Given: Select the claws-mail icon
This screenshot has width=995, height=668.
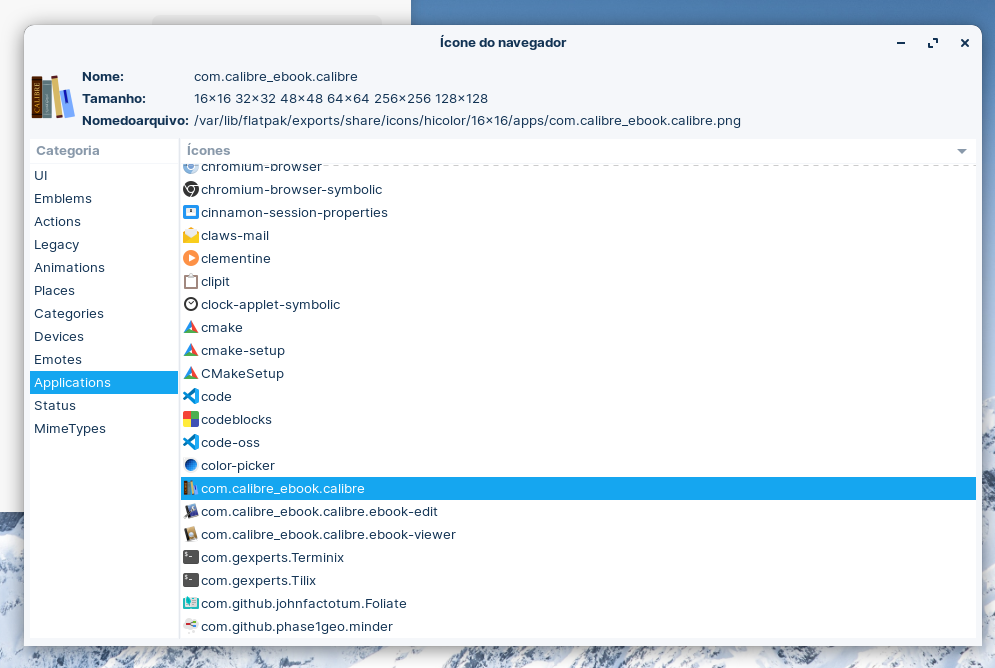Looking at the screenshot, I should (x=235, y=236).
